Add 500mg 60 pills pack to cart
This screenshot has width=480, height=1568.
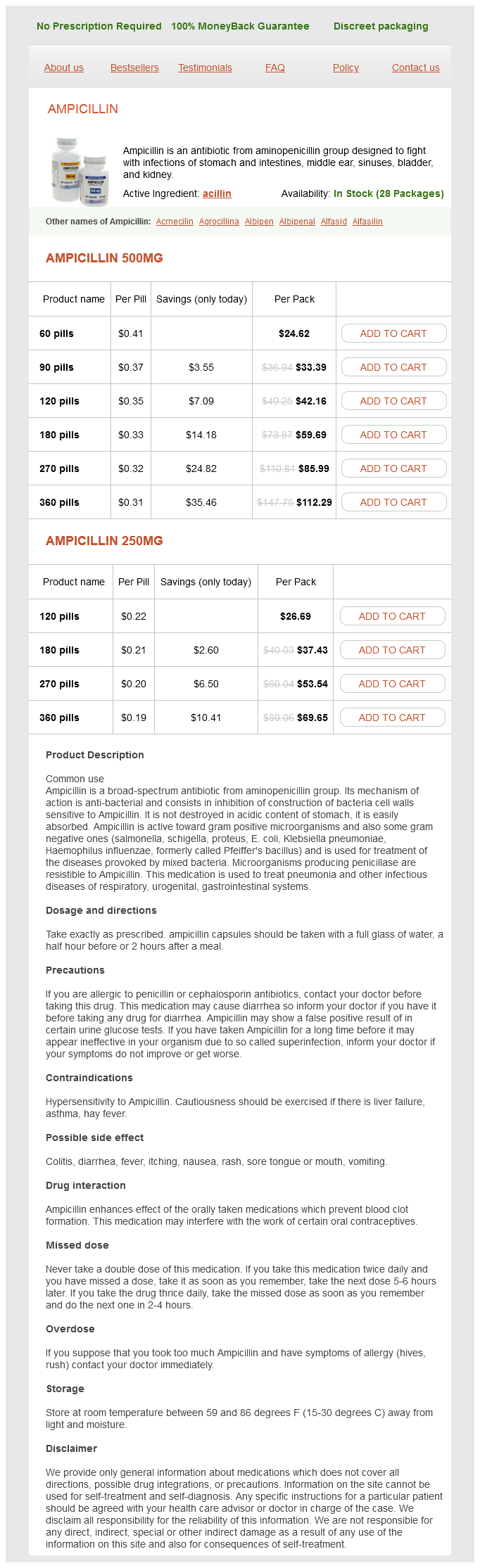[393, 333]
